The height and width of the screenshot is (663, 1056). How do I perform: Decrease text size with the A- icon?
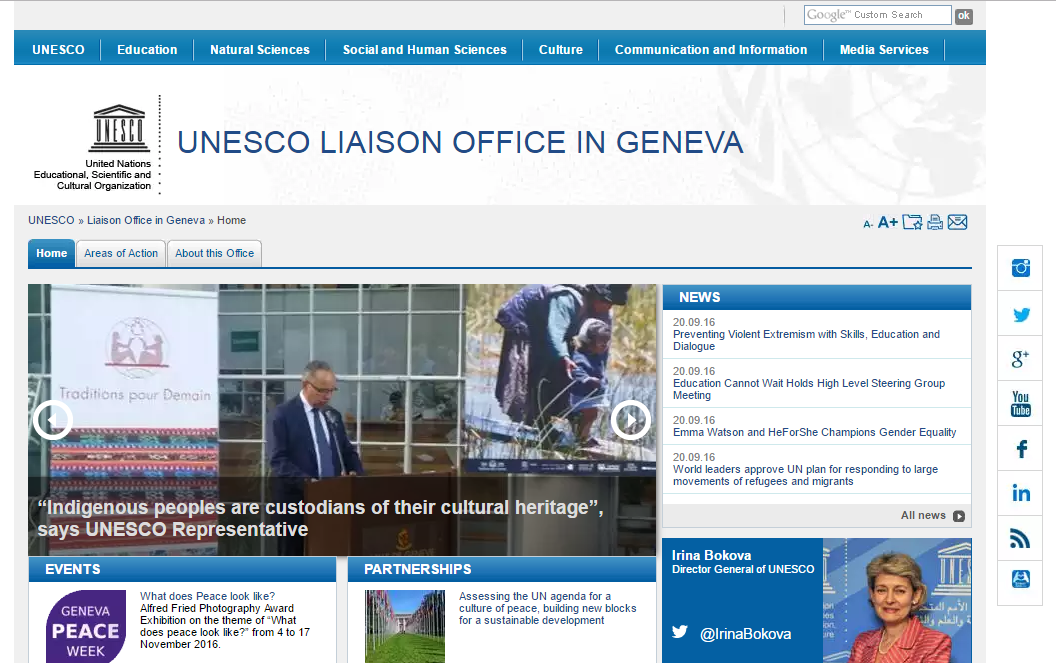pos(868,224)
